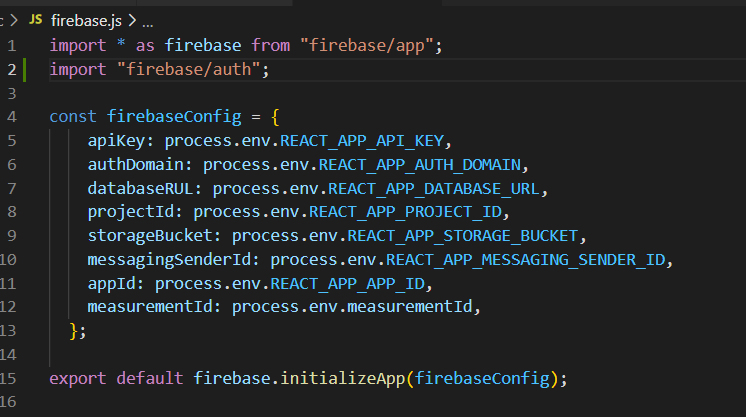Click the storageBucket property name
This screenshot has height=417, width=746.
(x=150, y=236)
